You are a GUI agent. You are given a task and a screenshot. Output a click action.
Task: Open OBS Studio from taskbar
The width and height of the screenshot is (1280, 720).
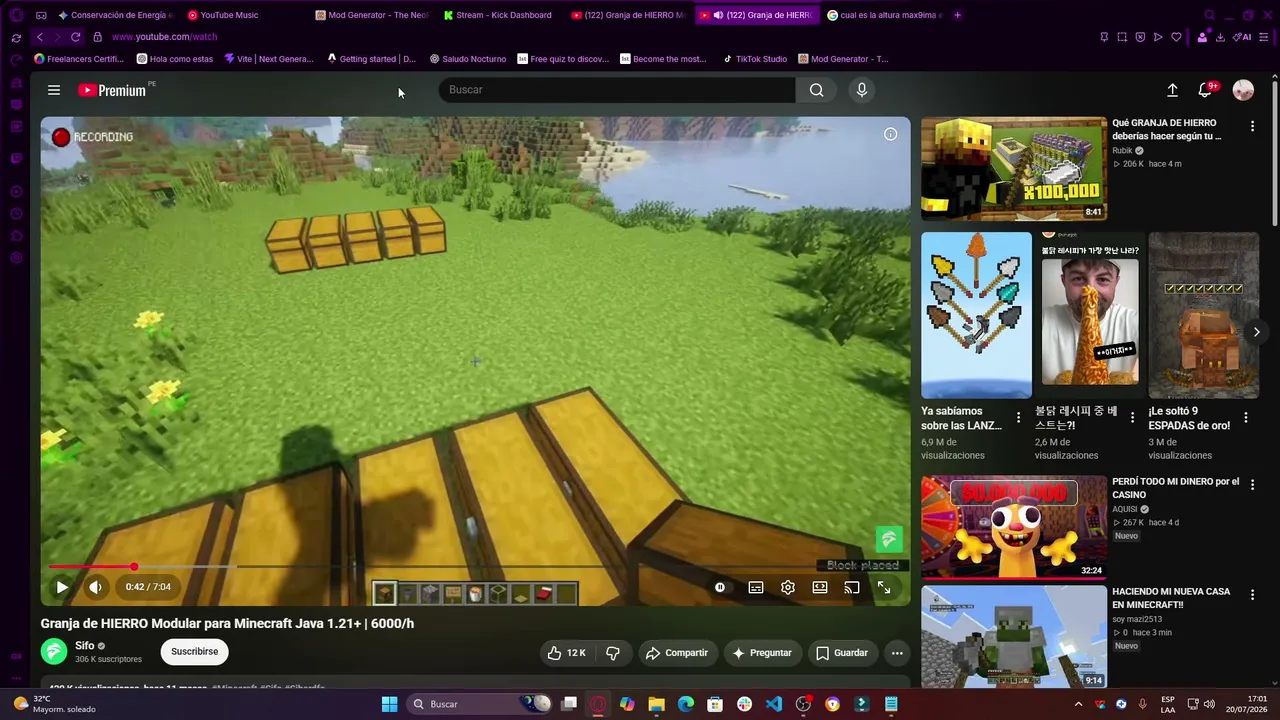click(803, 704)
